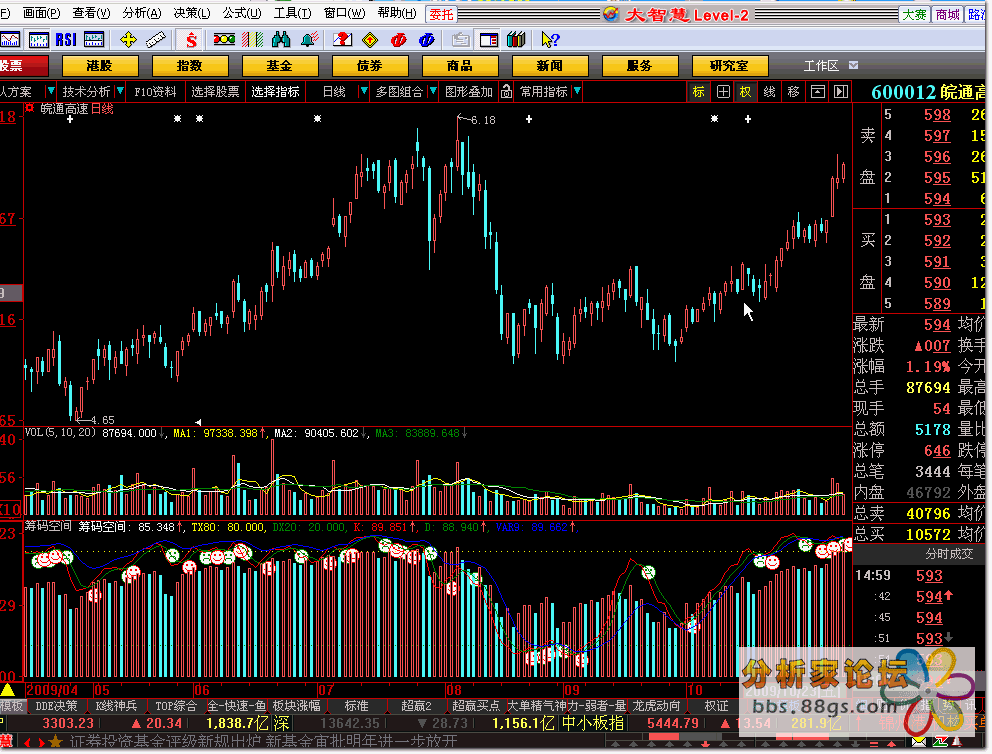
Task: Click the yellow diamond up-arrow icon
Action: [x=370, y=40]
